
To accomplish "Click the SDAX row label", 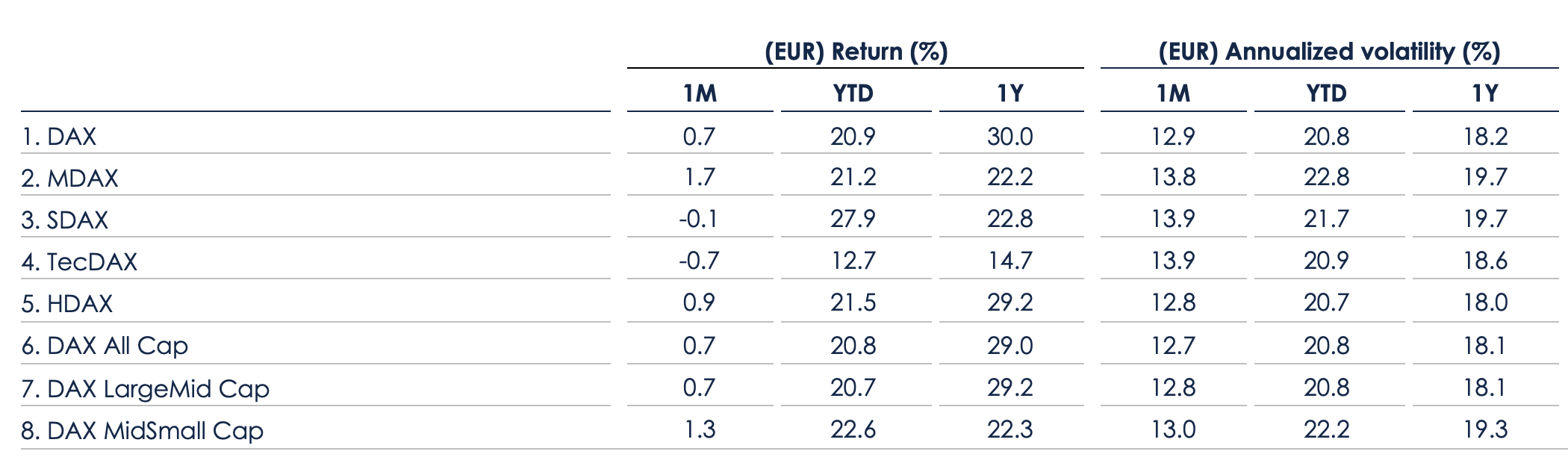I will [x=65, y=220].
